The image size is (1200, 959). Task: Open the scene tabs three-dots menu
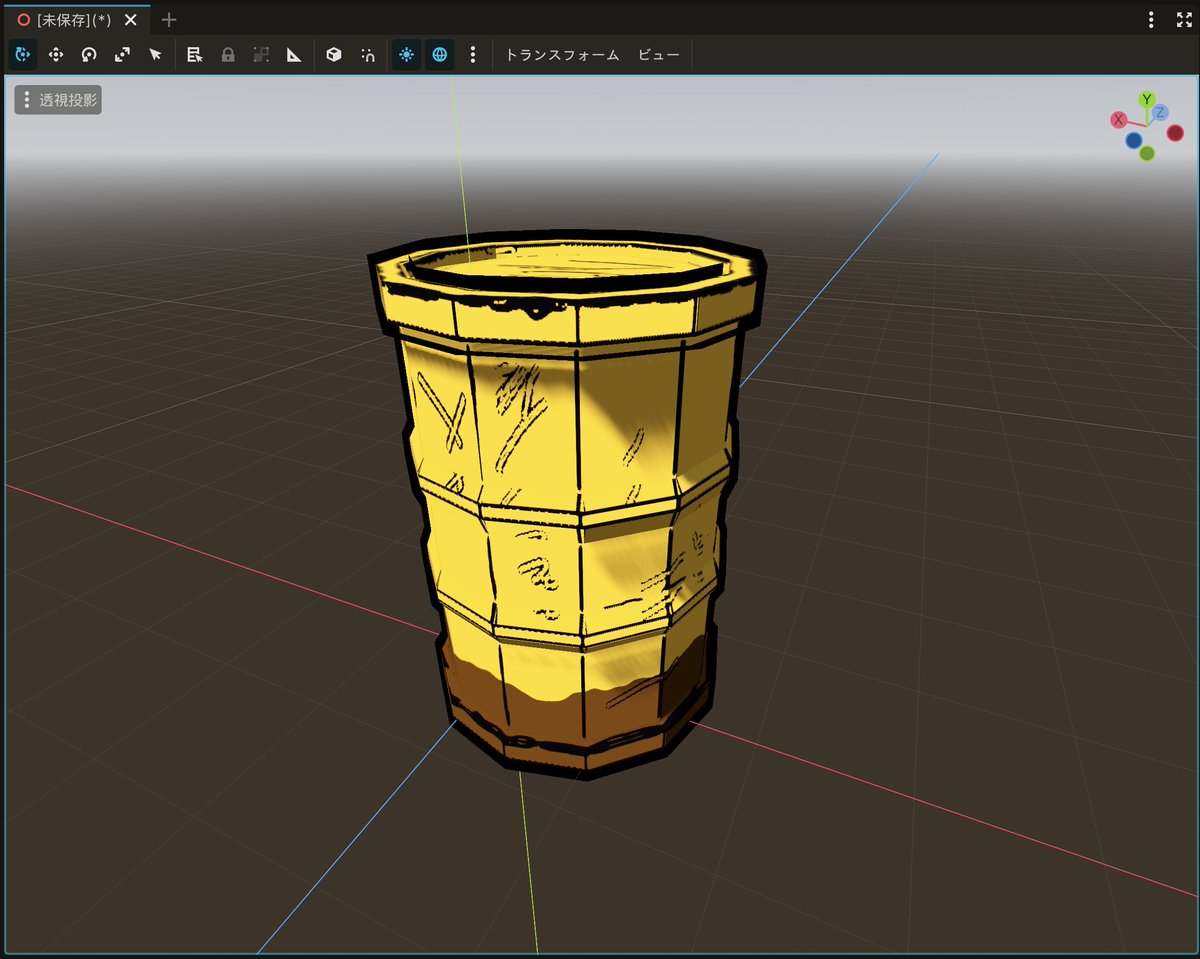[x=1152, y=19]
